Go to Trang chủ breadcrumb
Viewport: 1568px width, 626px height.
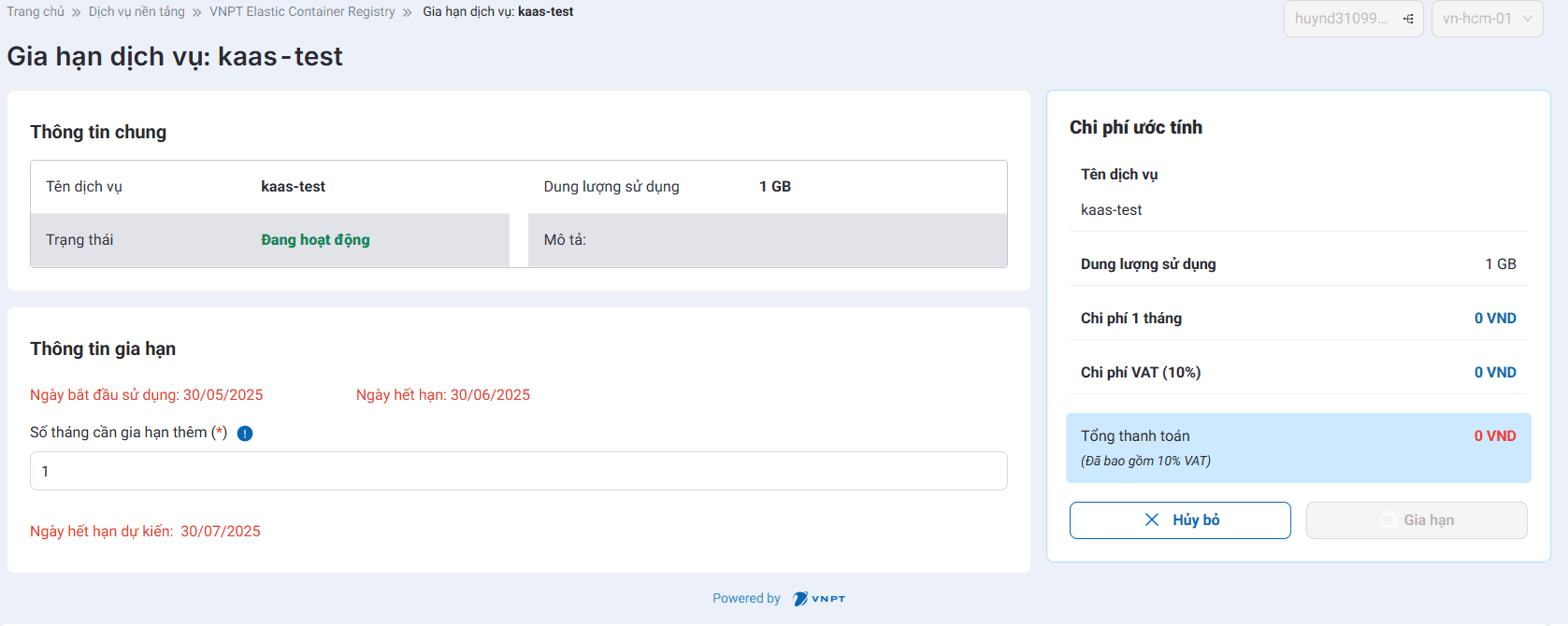click(x=36, y=12)
